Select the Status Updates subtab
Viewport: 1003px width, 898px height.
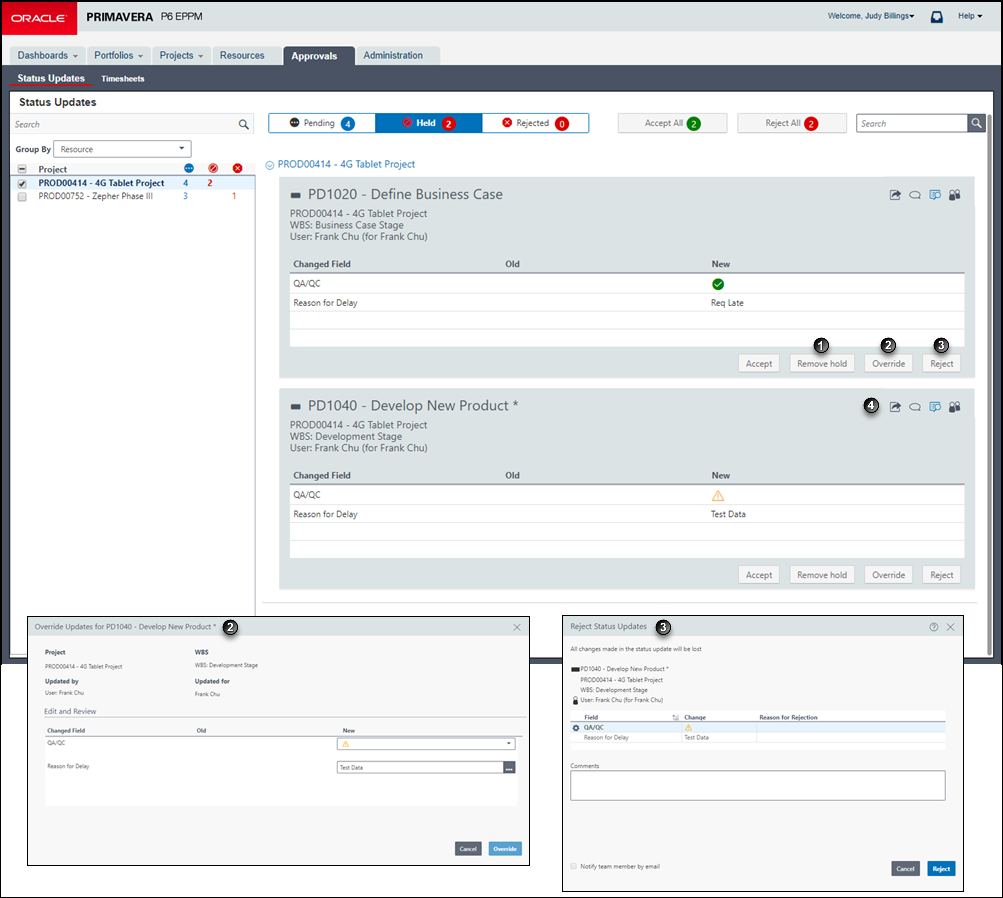[x=51, y=78]
